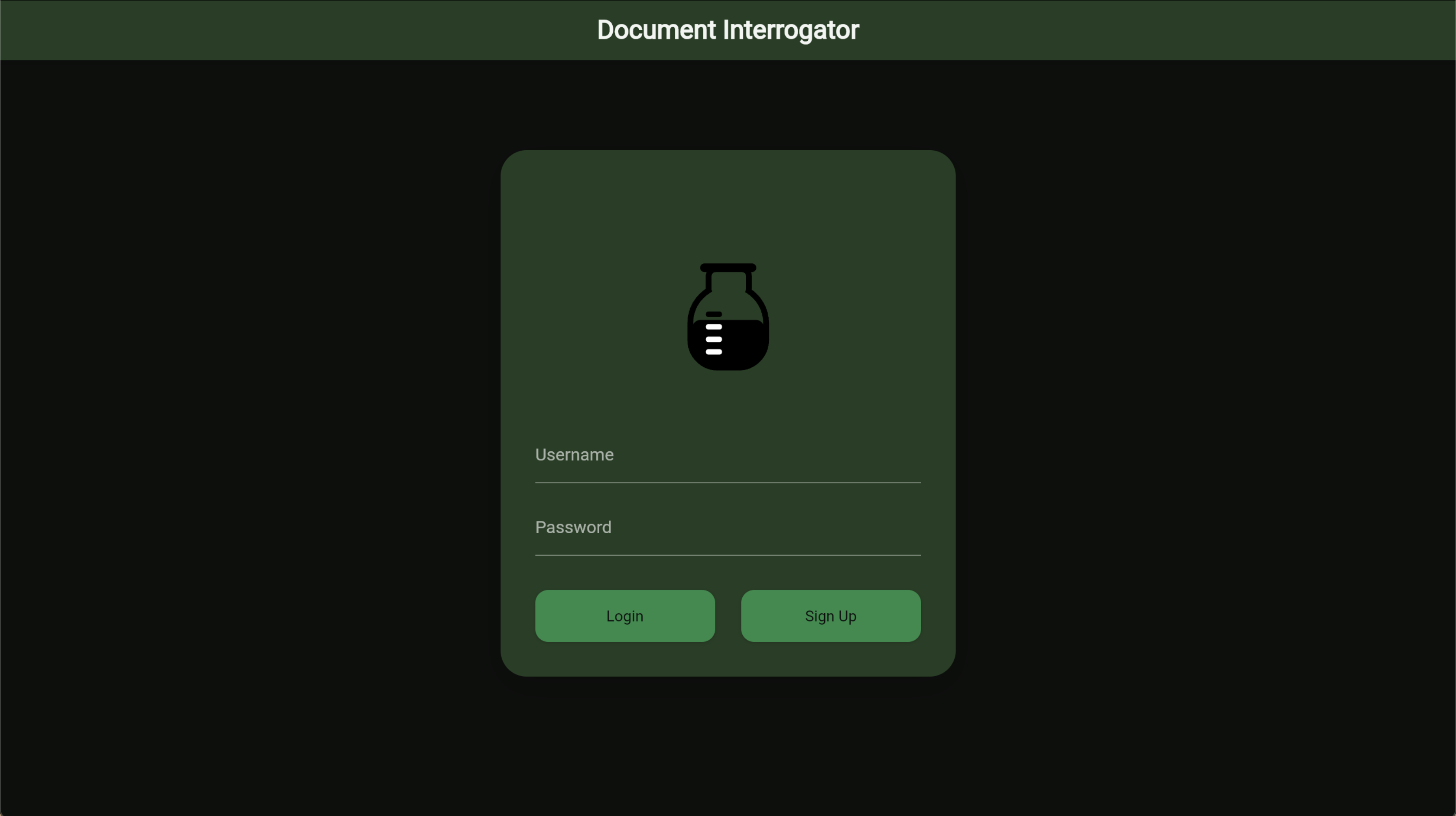This screenshot has height=816, width=1456.
Task: Click the Login button
Action: pos(624,616)
